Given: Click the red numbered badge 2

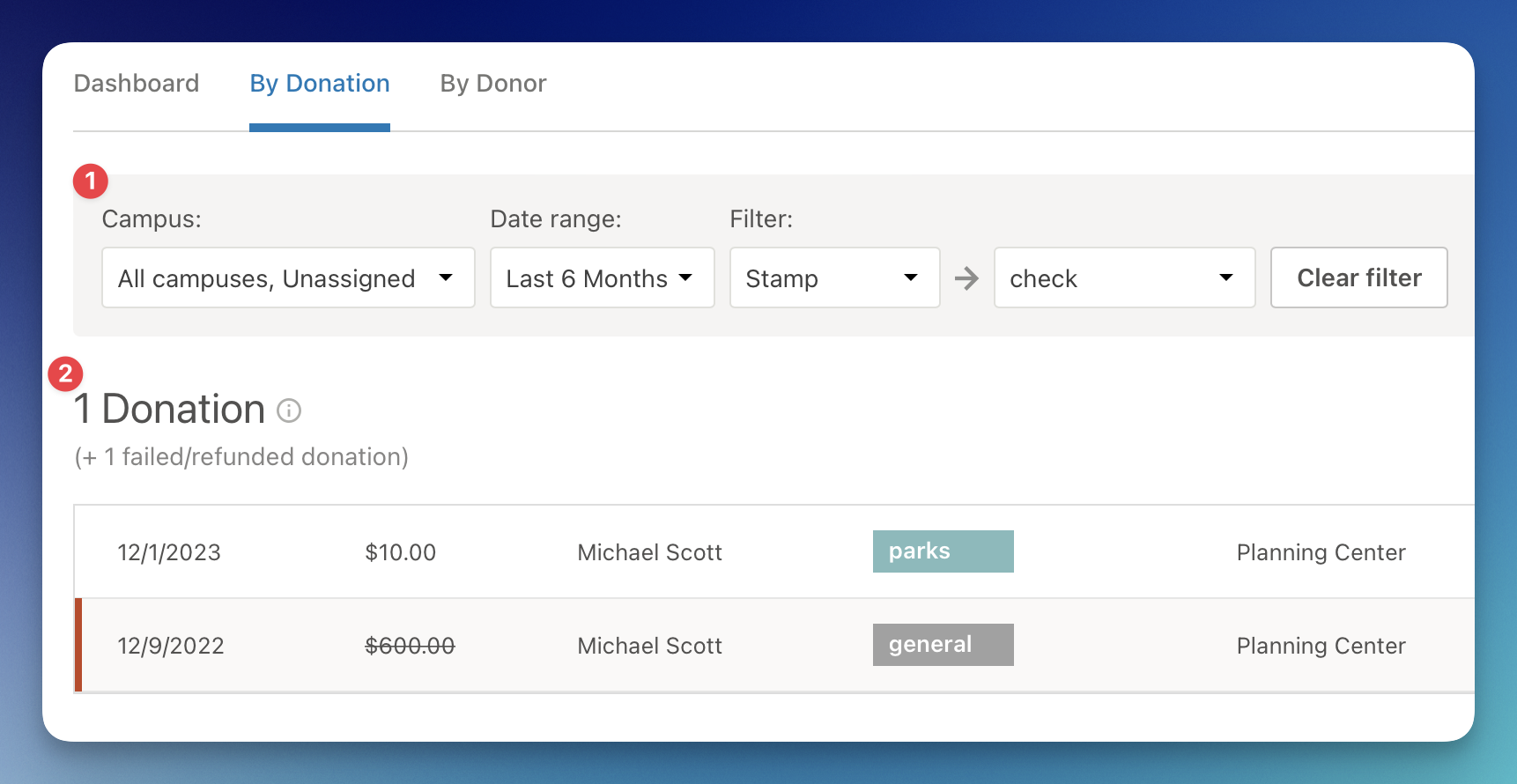Looking at the screenshot, I should click(x=65, y=374).
